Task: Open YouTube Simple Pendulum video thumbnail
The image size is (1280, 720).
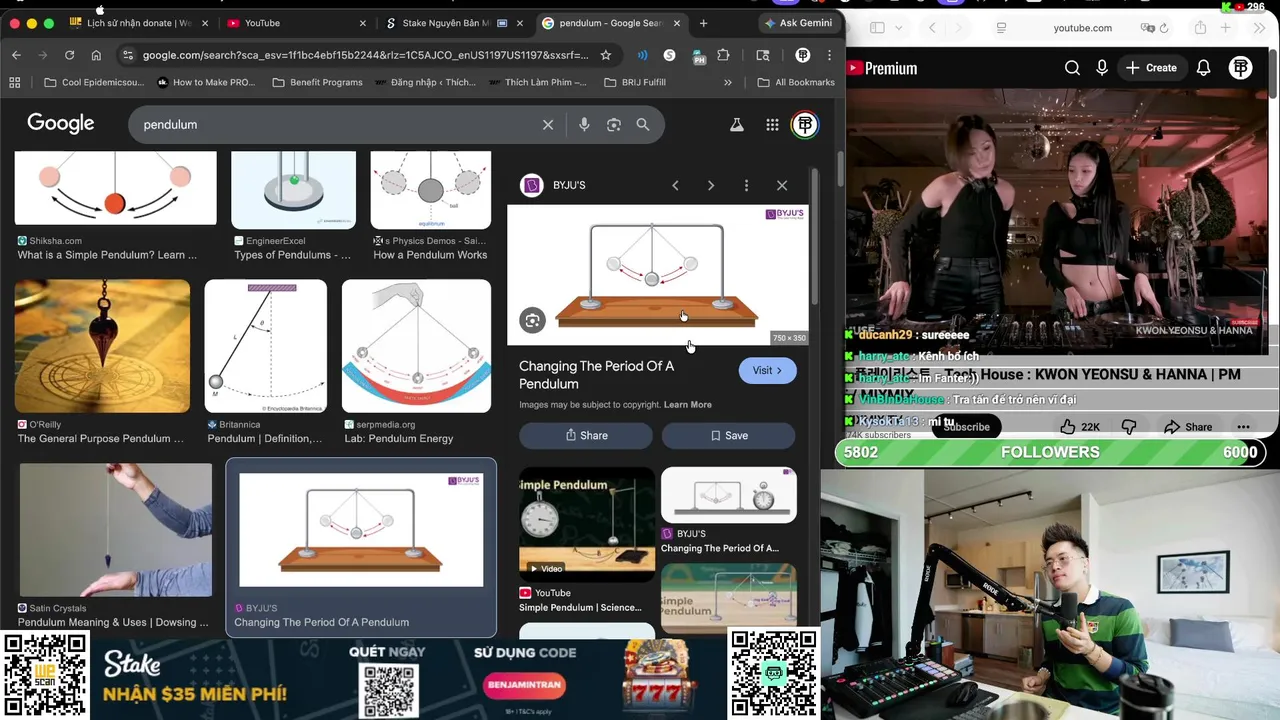Action: [587, 524]
